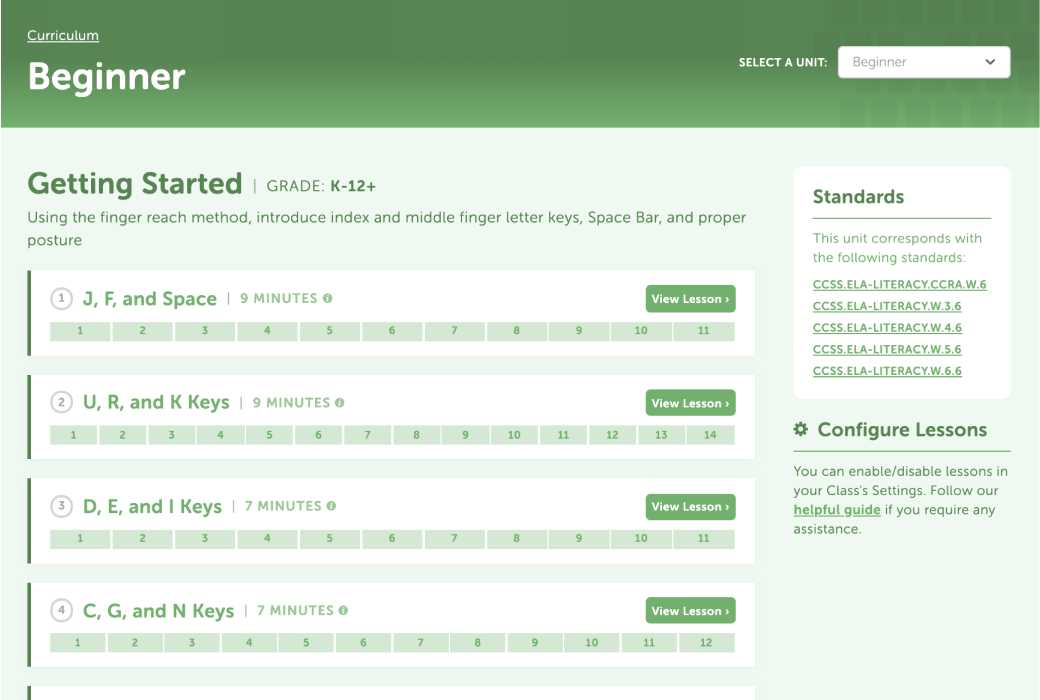The width and height of the screenshot is (1040, 700).
Task: Click "View Lesson" for "U, R, and K Keys"
Action: pyautogui.click(x=690, y=402)
